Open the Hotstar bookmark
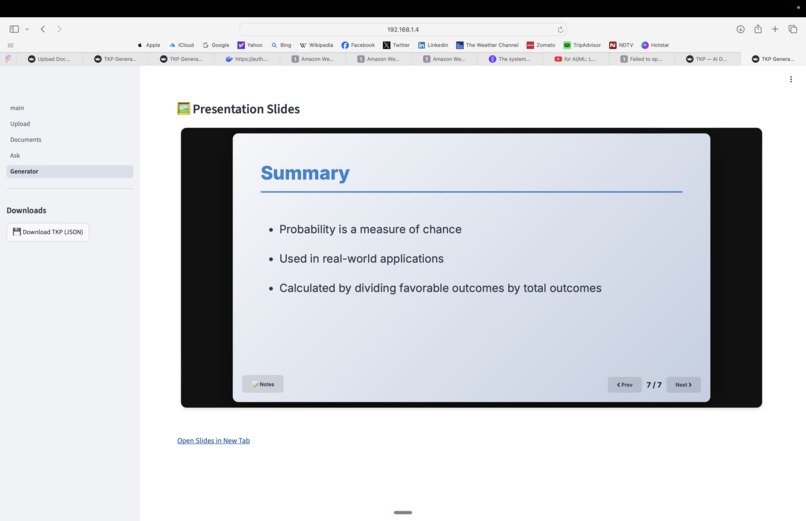This screenshot has width=806, height=521. pyautogui.click(x=655, y=45)
